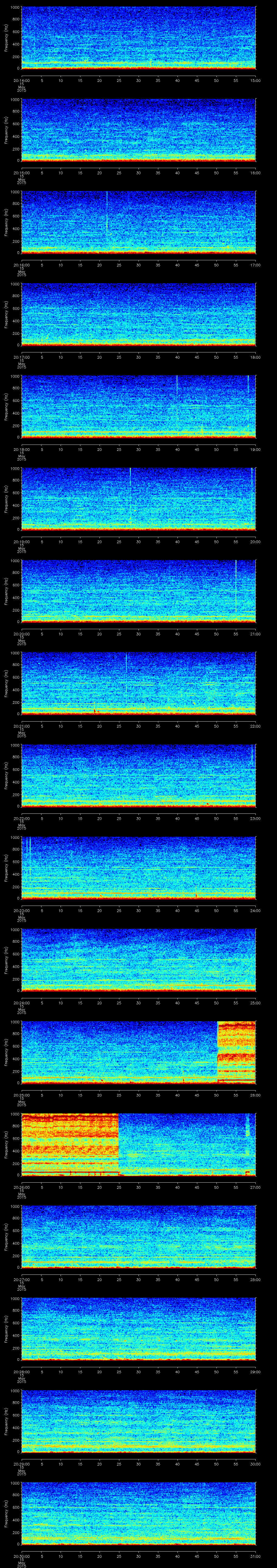Click the 20:20:00 start time label

(x=22, y=634)
